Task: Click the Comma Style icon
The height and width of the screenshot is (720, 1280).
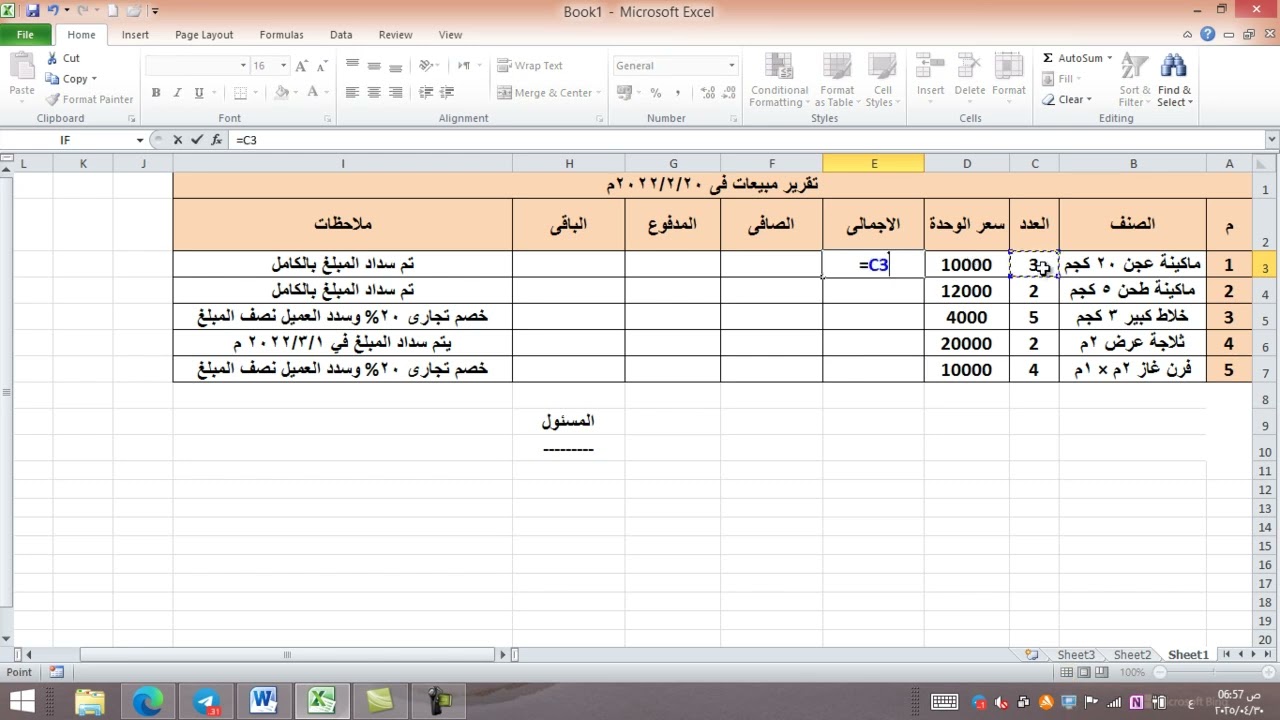Action: (x=677, y=93)
